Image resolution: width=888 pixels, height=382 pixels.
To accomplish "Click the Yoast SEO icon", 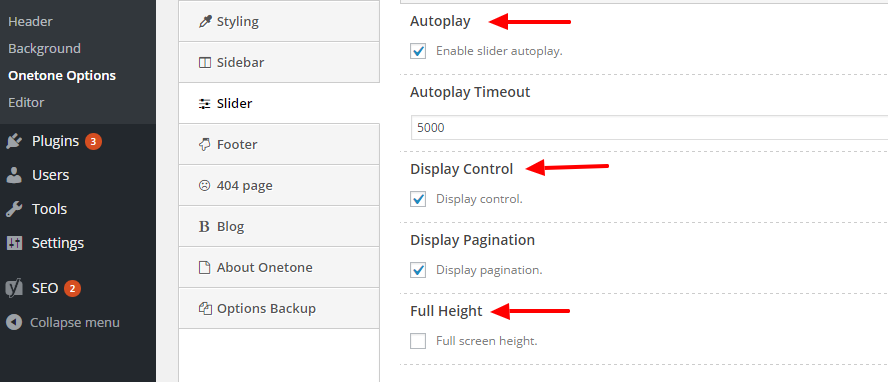I will point(14,288).
